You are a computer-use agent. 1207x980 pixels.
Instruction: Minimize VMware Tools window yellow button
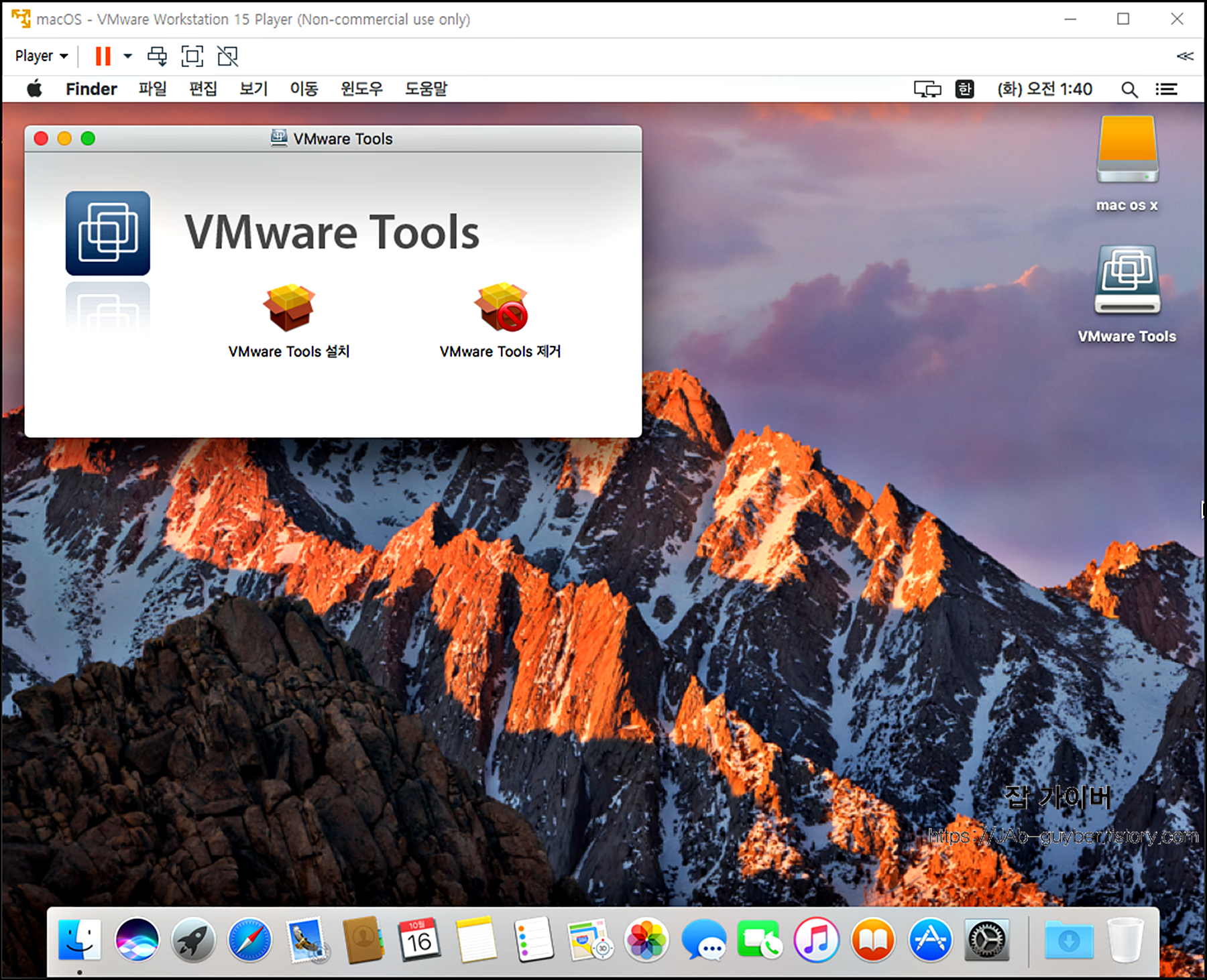click(64, 139)
